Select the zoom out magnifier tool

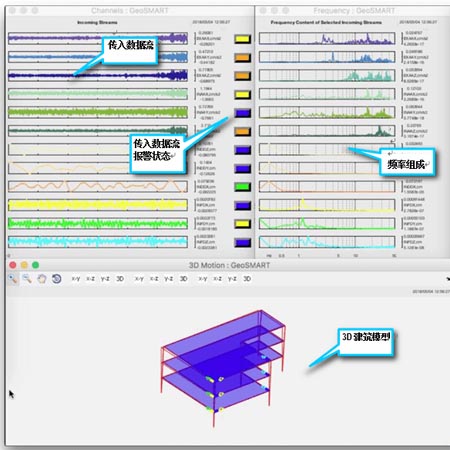point(27,279)
